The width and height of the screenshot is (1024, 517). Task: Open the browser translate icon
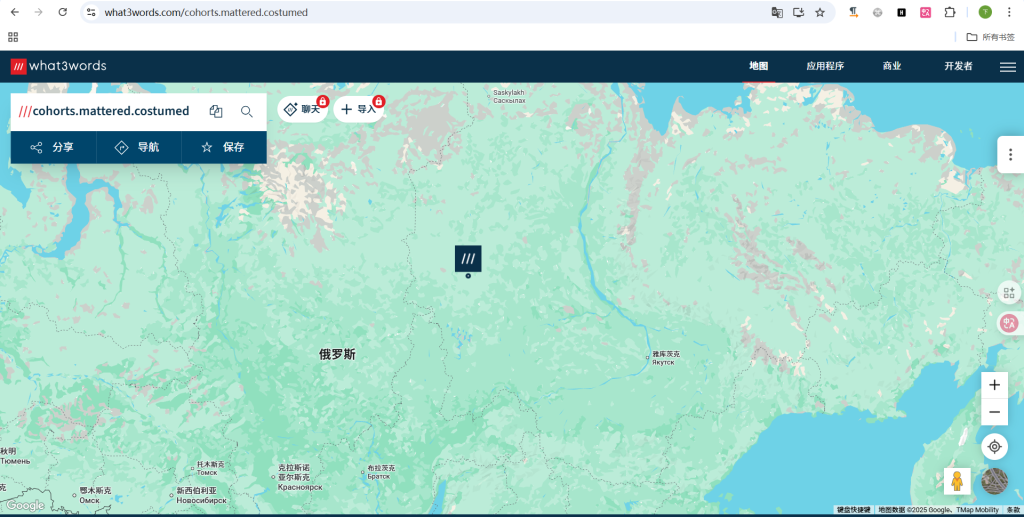(777, 12)
